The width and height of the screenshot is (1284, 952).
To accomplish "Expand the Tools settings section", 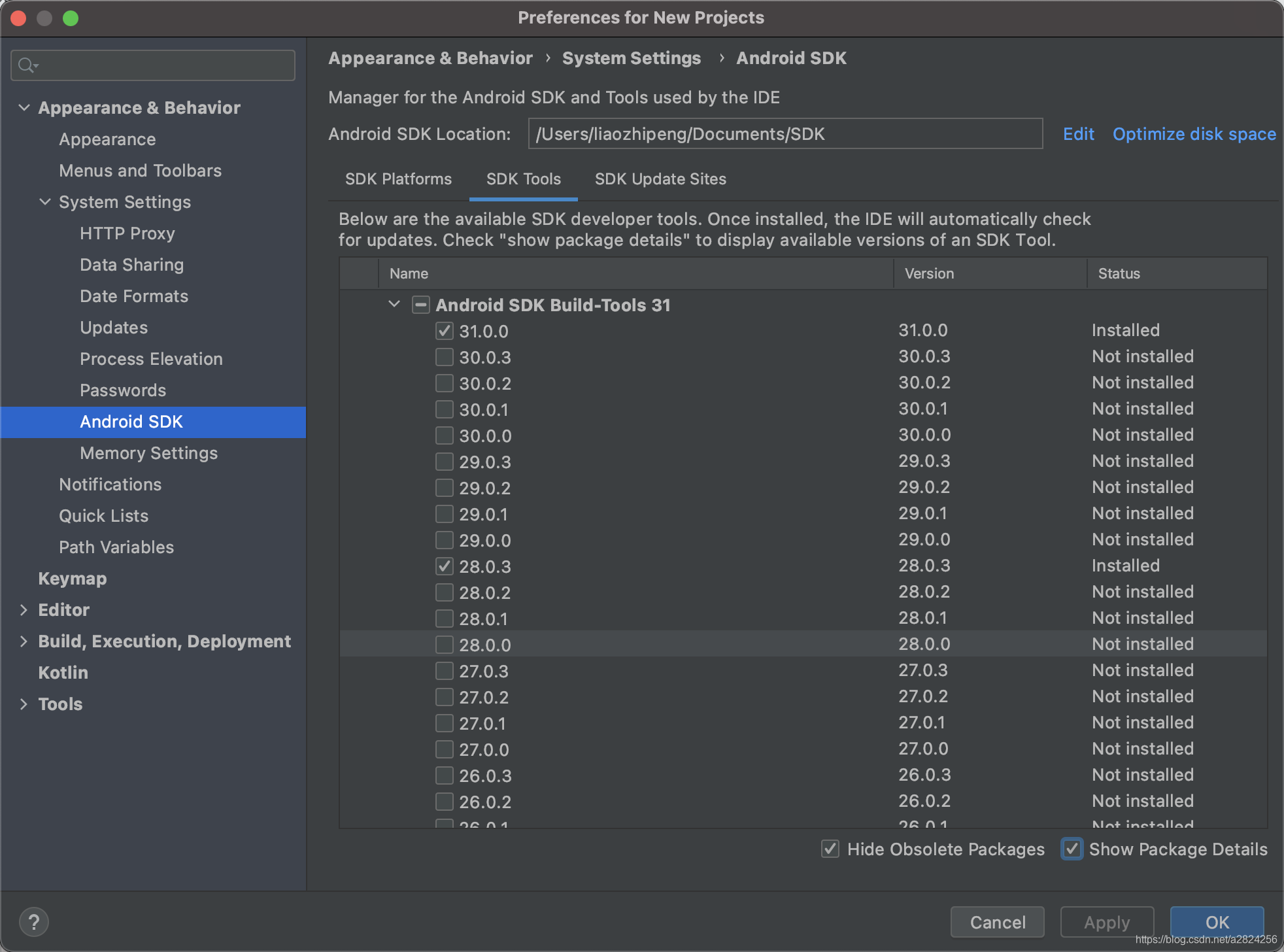I will click(24, 704).
